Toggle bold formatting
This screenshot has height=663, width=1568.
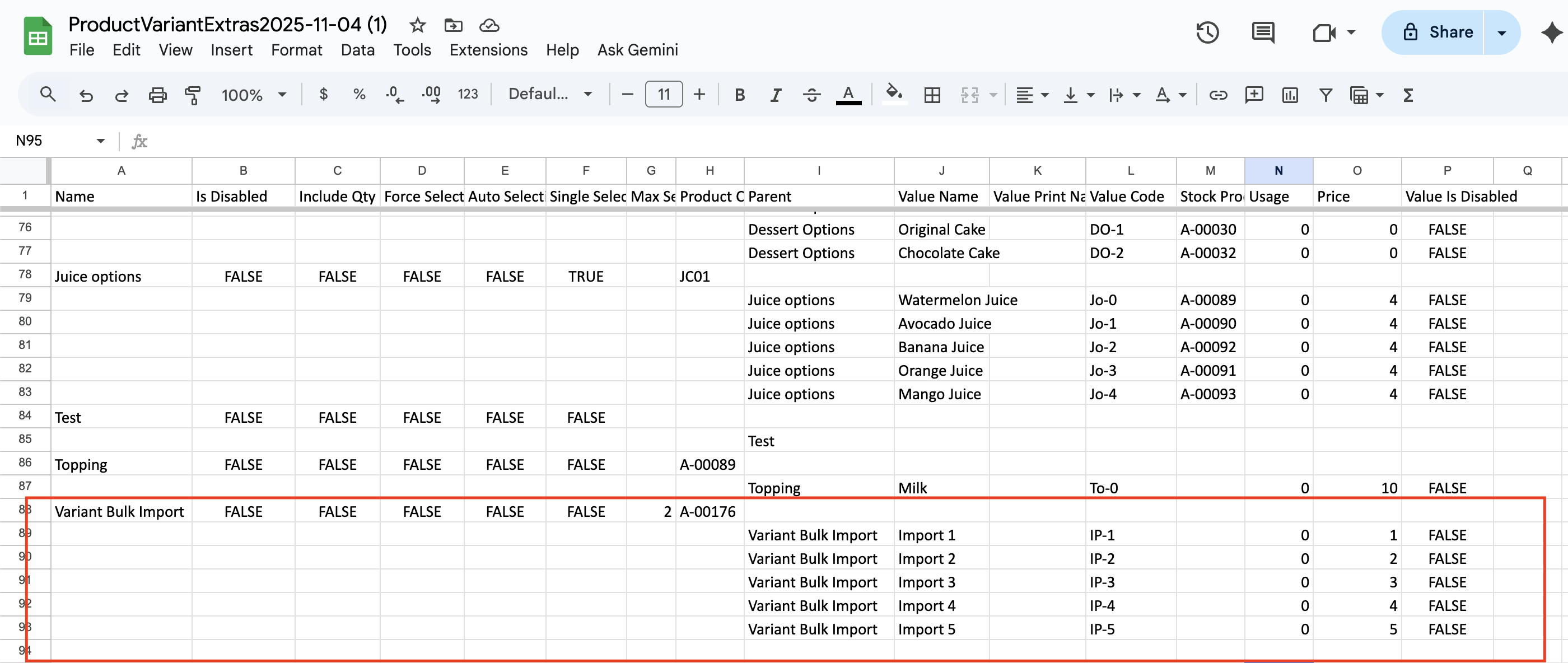740,95
